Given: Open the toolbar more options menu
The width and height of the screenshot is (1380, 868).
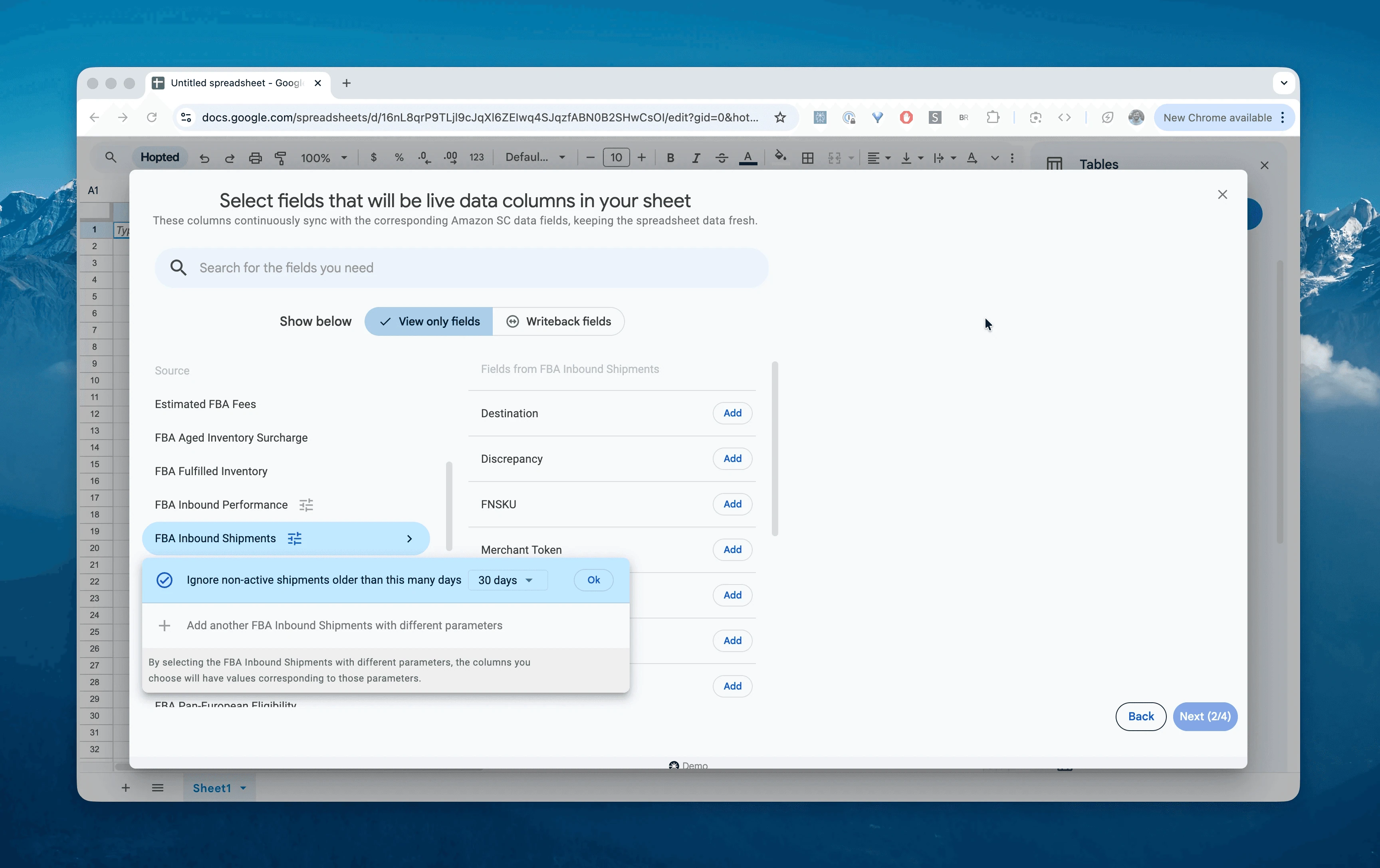Looking at the screenshot, I should [1013, 158].
